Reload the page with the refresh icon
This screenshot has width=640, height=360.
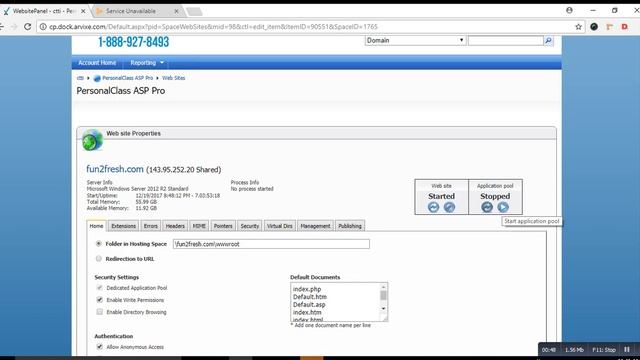point(27,27)
